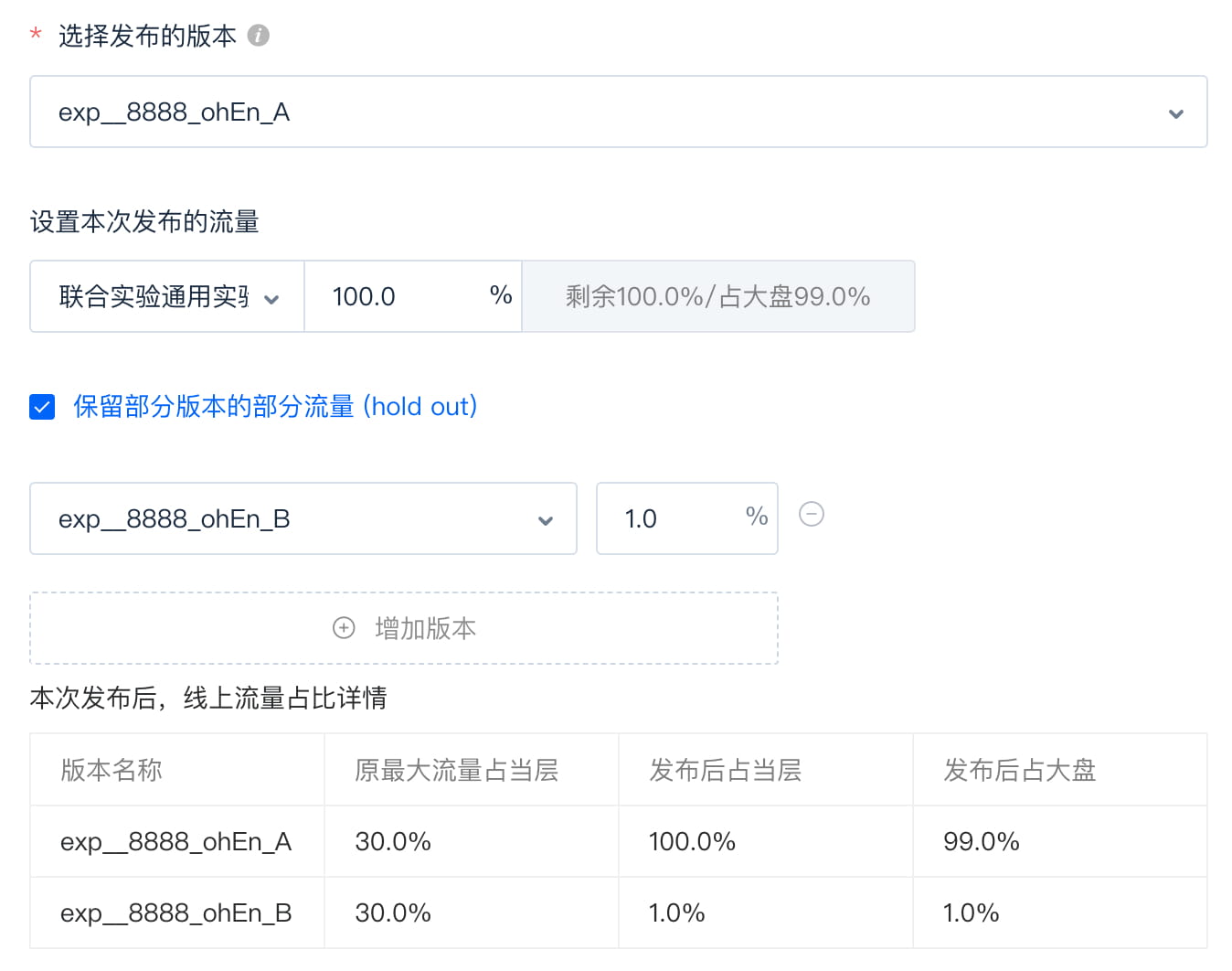Click the 本次发布后，线上流量占比详情 heading
Viewport: 1232px width, 971px height.
coord(208,698)
